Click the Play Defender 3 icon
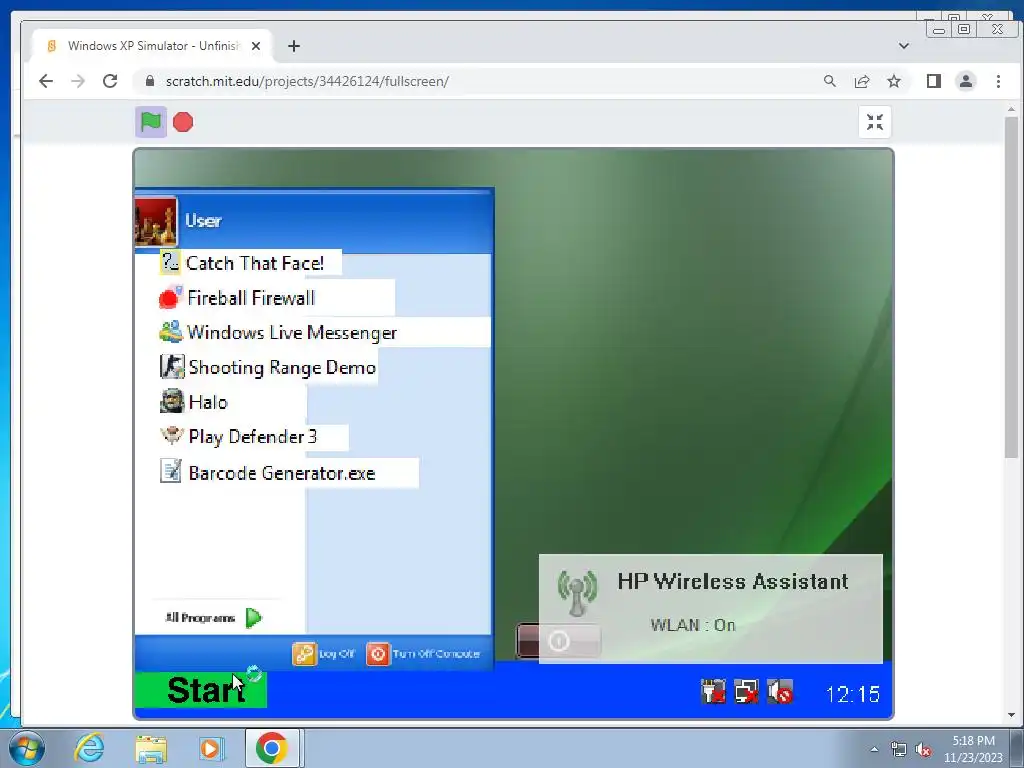The image size is (1024, 768). tap(172, 436)
